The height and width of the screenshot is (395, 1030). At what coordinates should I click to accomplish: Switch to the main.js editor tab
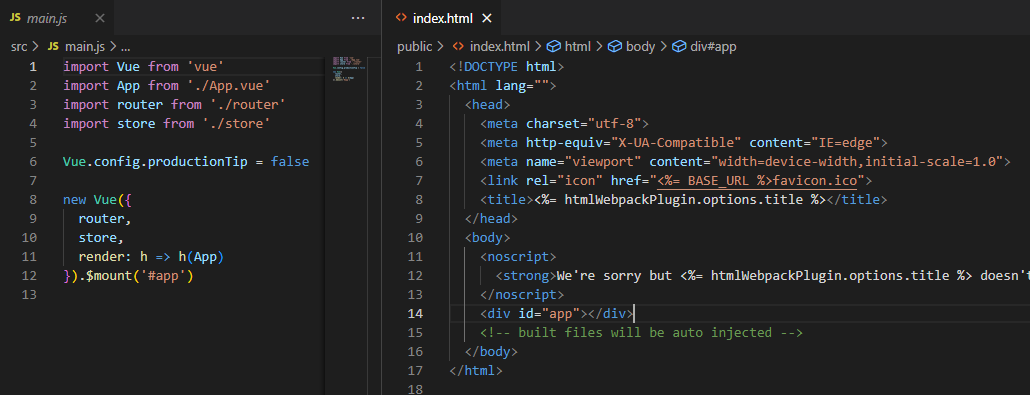click(x=57, y=18)
